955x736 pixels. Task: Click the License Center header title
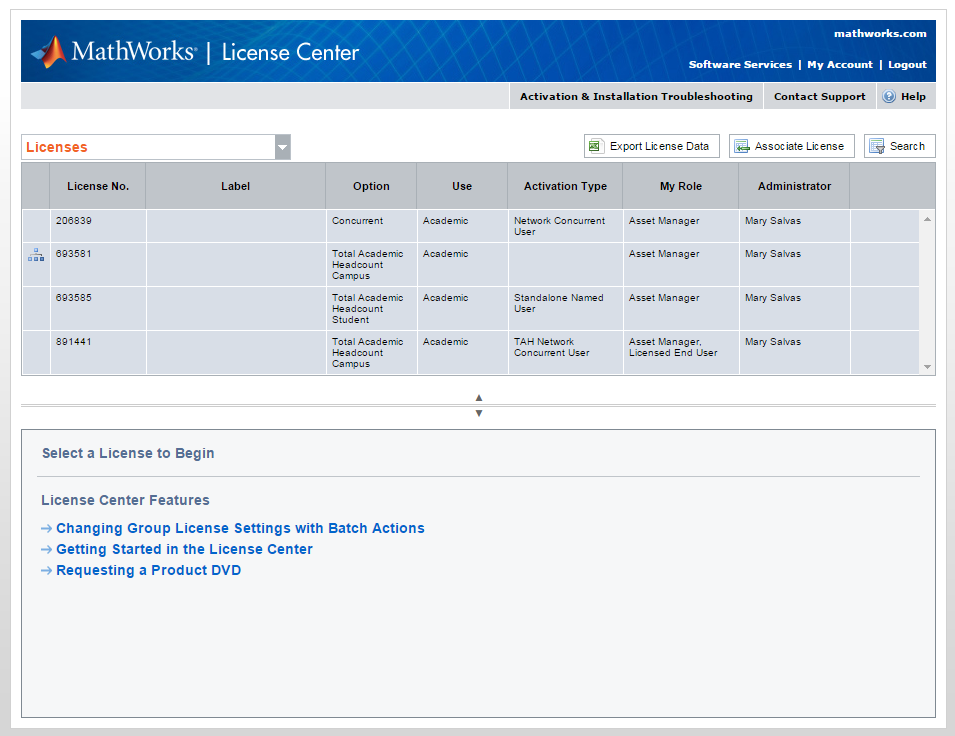coord(290,52)
